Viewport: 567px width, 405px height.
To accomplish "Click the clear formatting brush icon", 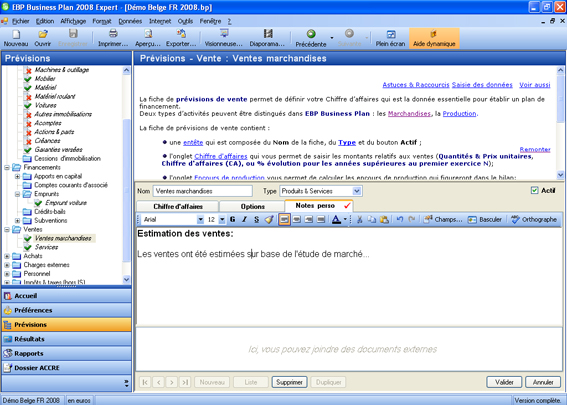I will pos(269,219).
